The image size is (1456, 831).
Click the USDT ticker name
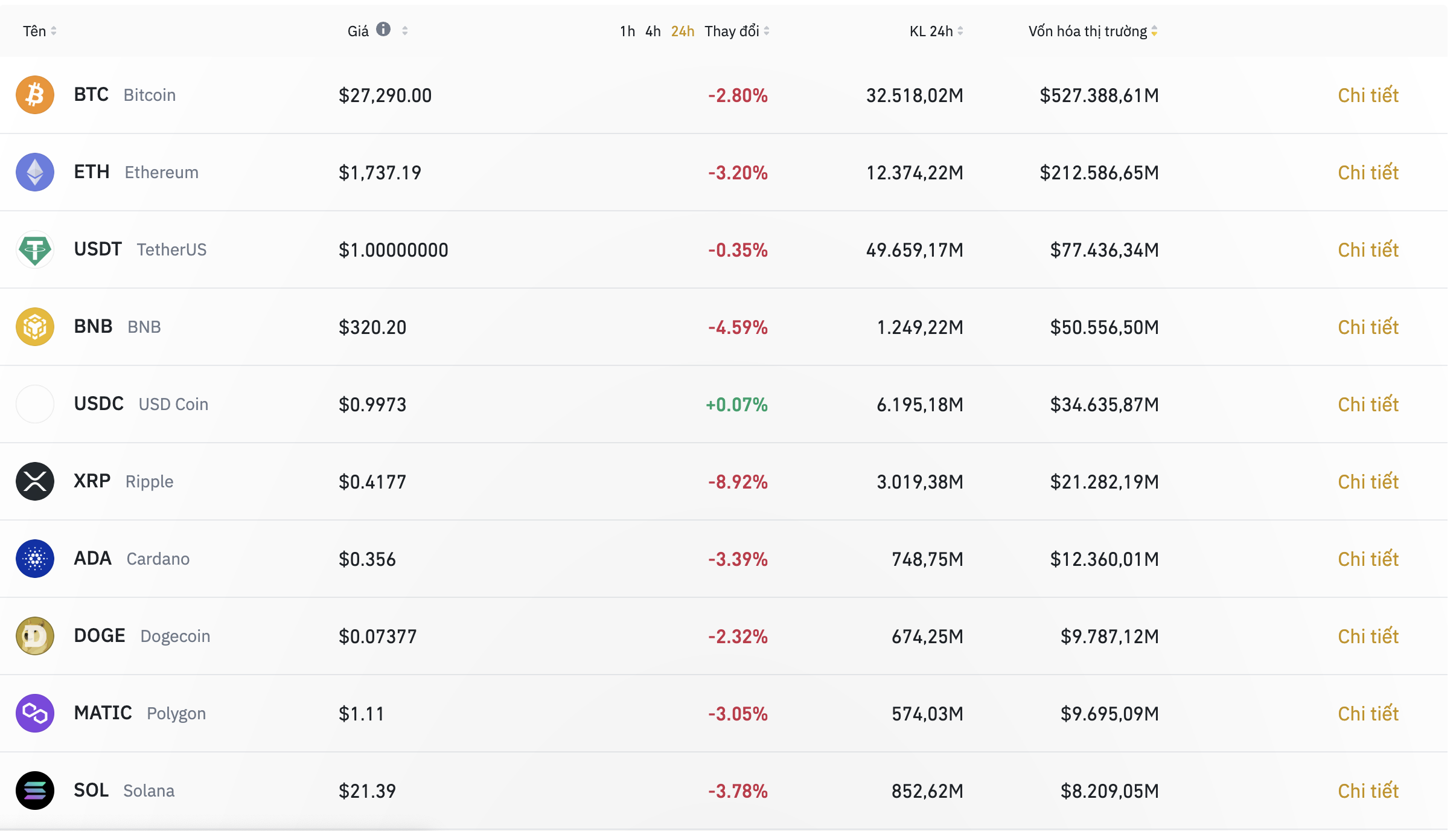pos(98,249)
